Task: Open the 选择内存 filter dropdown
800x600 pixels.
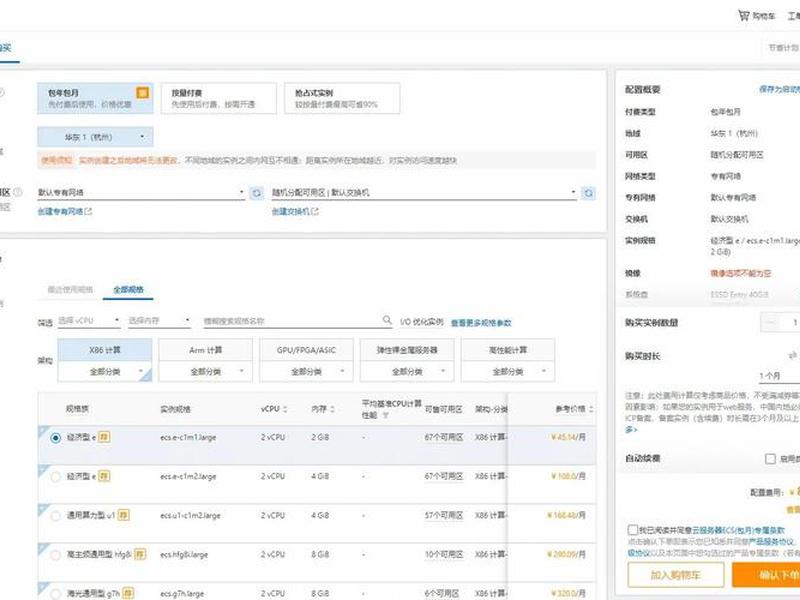Action: (x=159, y=320)
